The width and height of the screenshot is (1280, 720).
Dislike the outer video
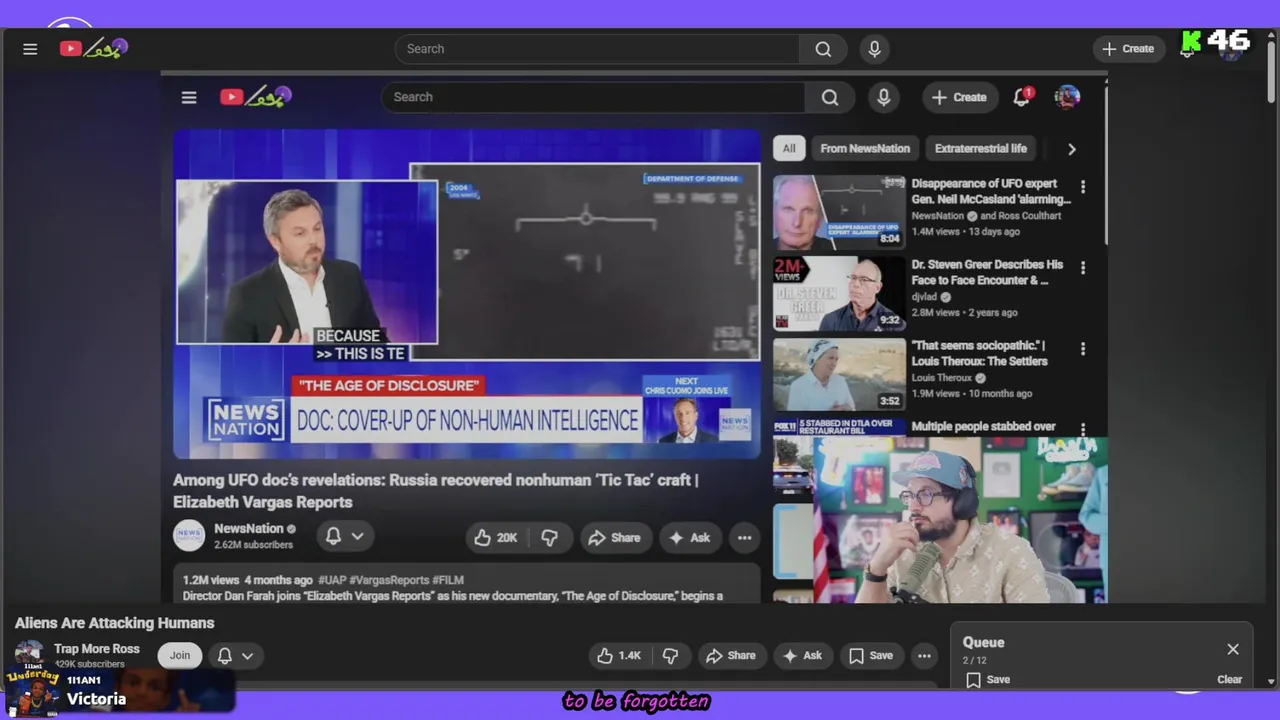[670, 655]
